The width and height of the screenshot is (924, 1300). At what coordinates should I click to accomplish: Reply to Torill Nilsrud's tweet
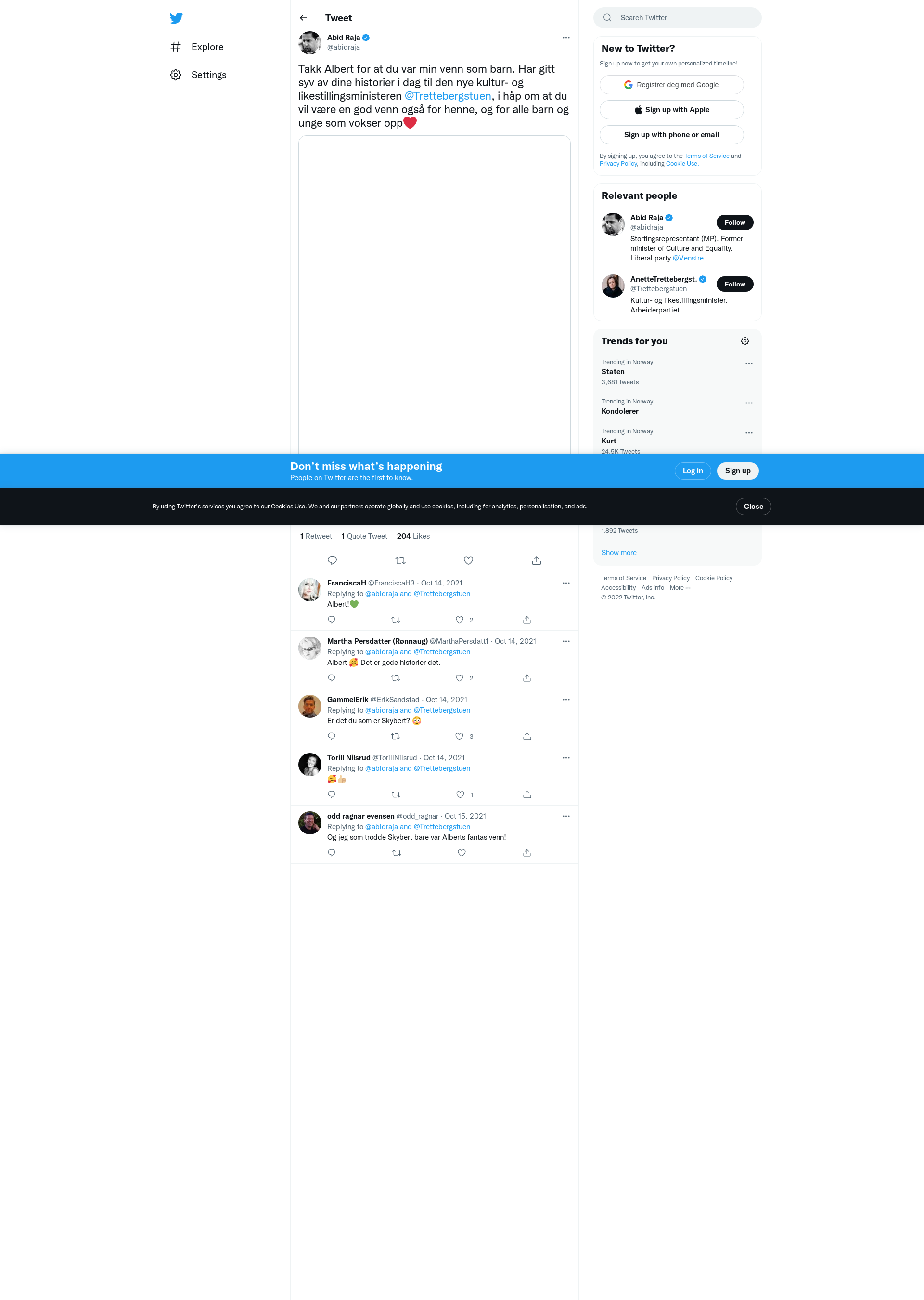pyautogui.click(x=332, y=794)
